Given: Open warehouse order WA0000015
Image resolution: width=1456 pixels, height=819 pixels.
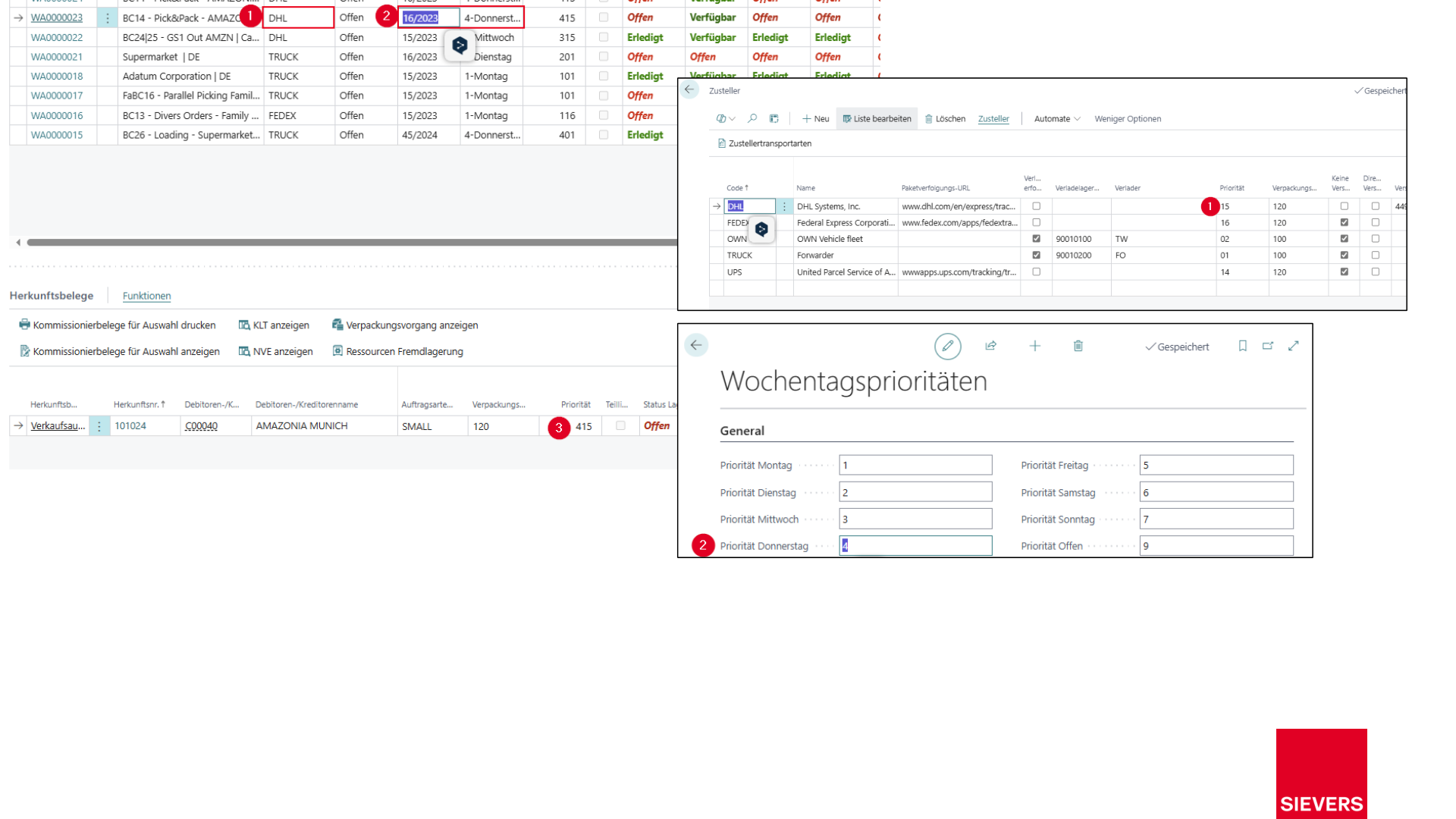Looking at the screenshot, I should pyautogui.click(x=57, y=135).
